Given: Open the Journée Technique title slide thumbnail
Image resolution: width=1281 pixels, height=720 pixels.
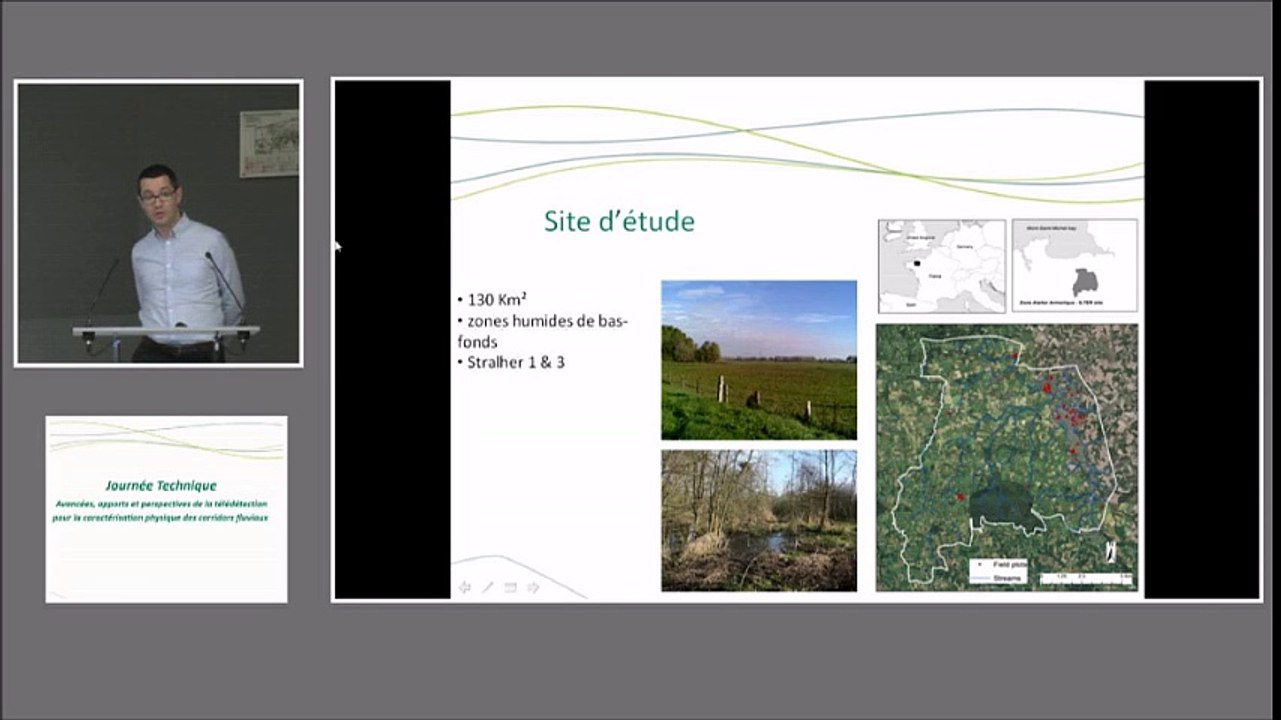Looking at the screenshot, I should [x=166, y=509].
